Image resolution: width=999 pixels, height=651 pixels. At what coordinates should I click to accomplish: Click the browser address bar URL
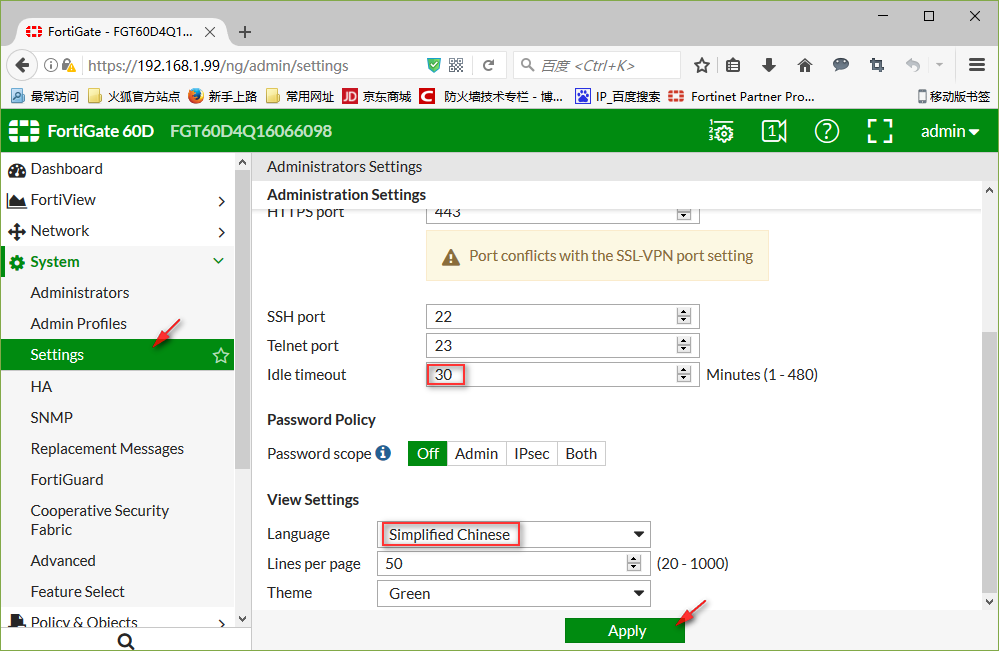coord(218,66)
